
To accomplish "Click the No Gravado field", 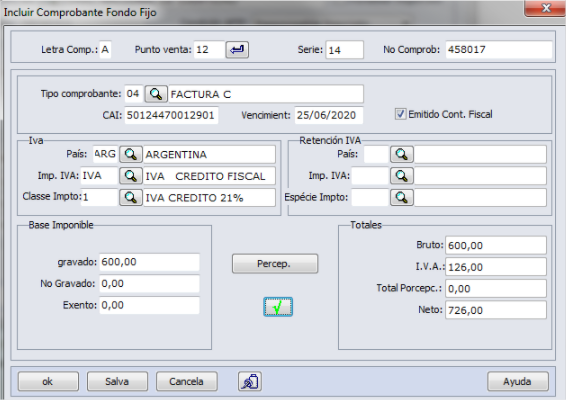I will click(149, 284).
